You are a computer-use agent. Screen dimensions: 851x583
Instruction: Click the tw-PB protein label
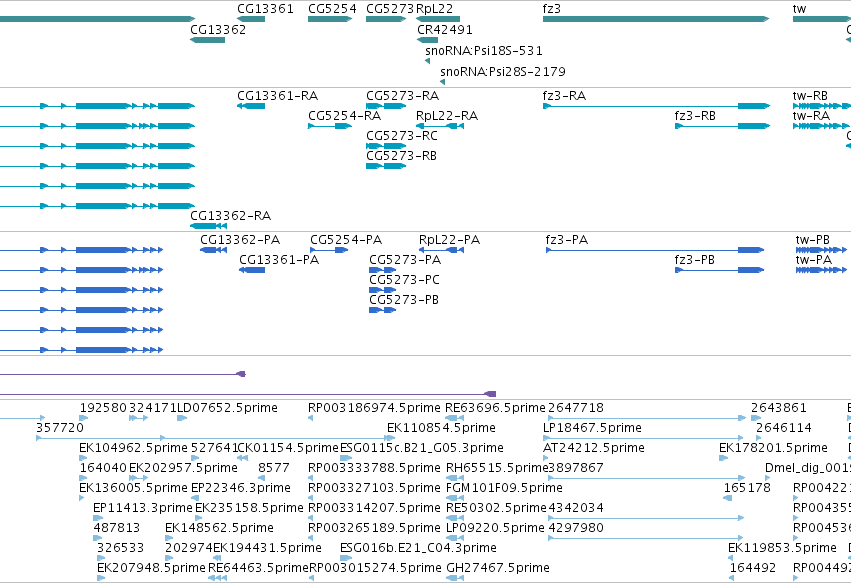[x=812, y=239]
